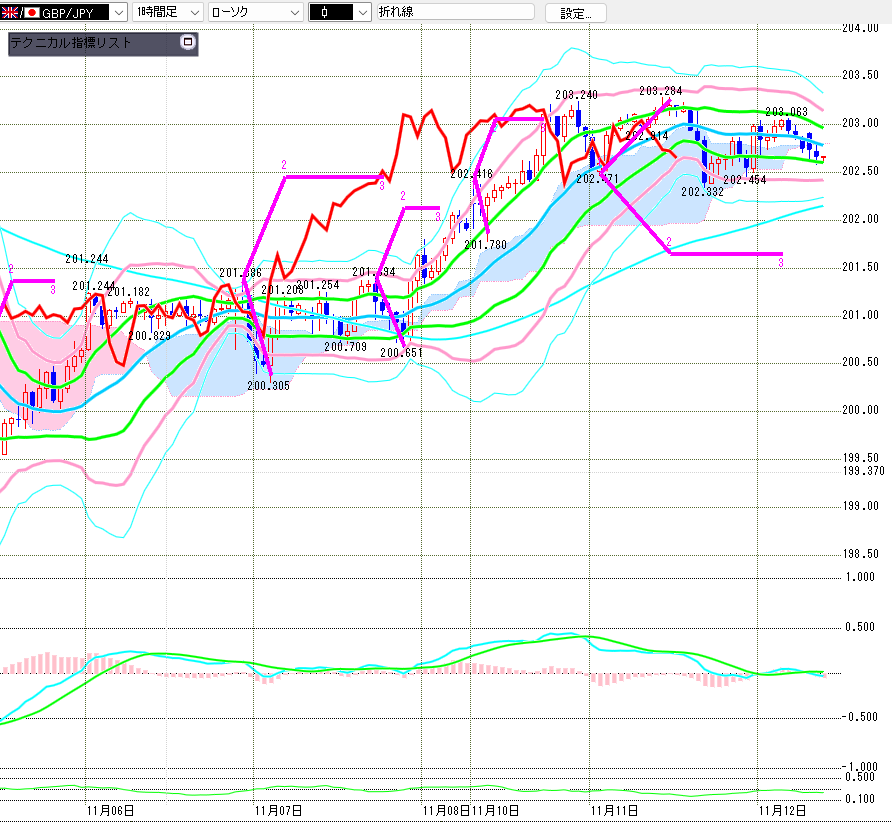This screenshot has height=822, width=892.
Task: Click the 203.063 recent high label
Action: (x=786, y=112)
